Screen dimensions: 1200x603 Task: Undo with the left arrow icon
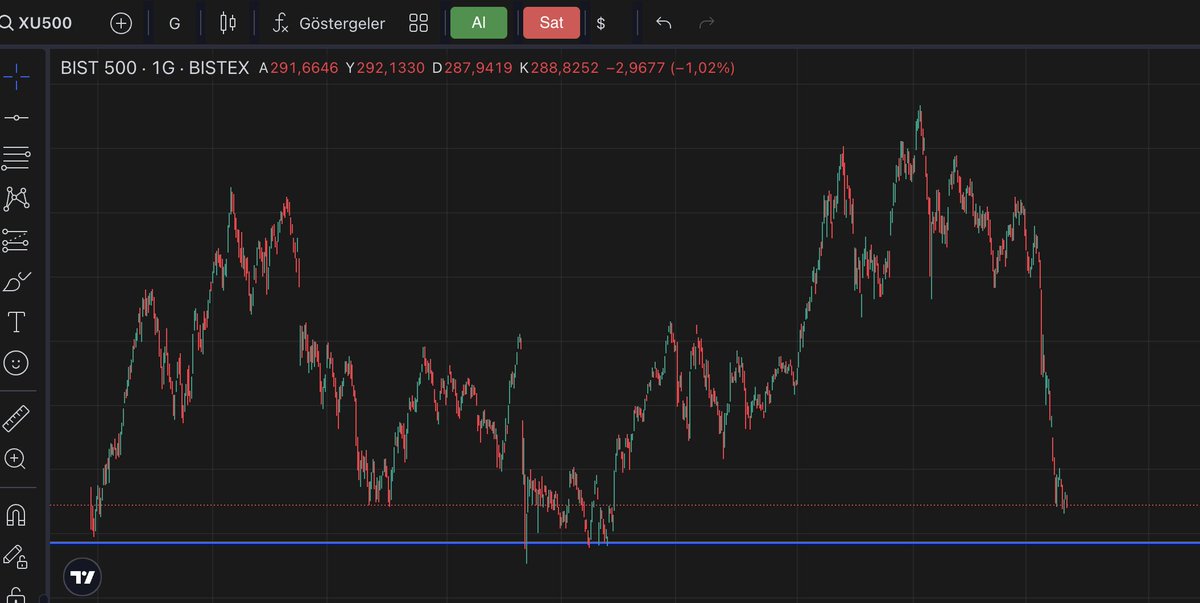663,22
